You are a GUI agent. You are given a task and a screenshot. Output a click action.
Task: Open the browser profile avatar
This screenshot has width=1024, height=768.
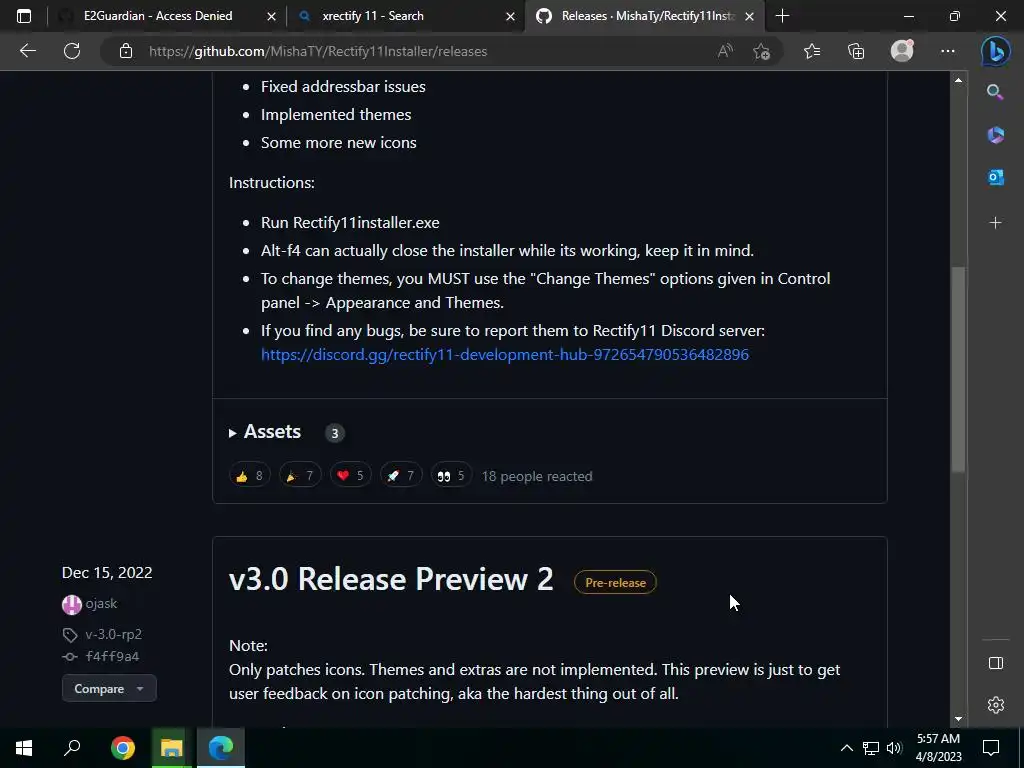(x=902, y=51)
